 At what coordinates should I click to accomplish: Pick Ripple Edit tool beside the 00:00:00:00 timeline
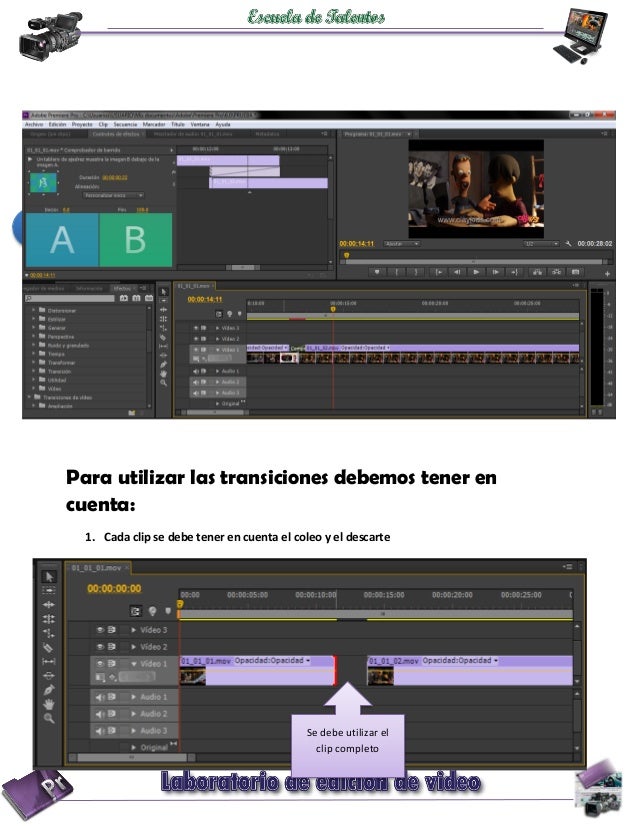(49, 605)
